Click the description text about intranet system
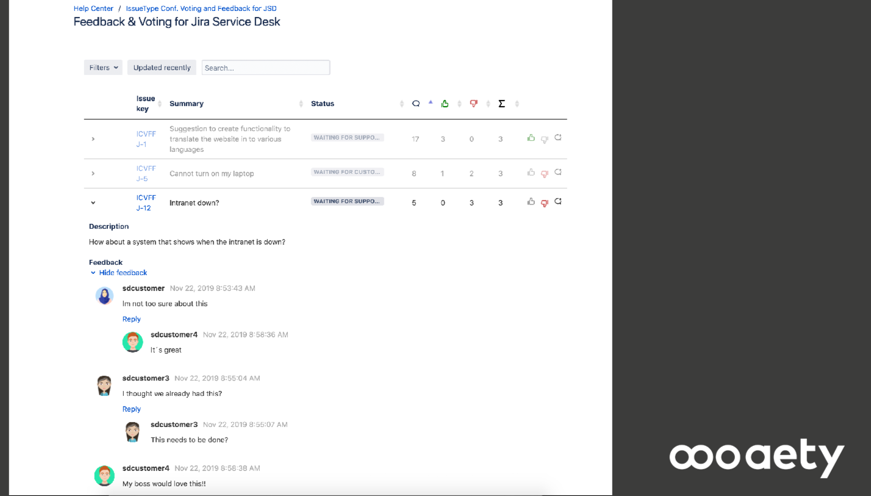The width and height of the screenshot is (871, 496). [x=187, y=242]
